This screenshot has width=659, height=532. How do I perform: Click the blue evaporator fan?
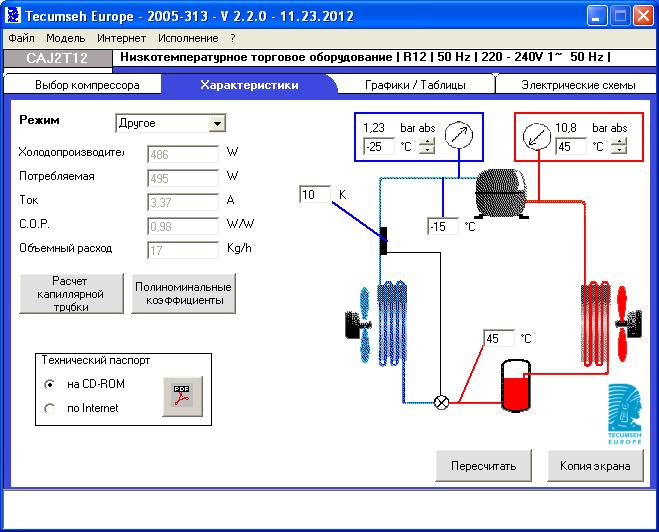pyautogui.click(x=359, y=324)
